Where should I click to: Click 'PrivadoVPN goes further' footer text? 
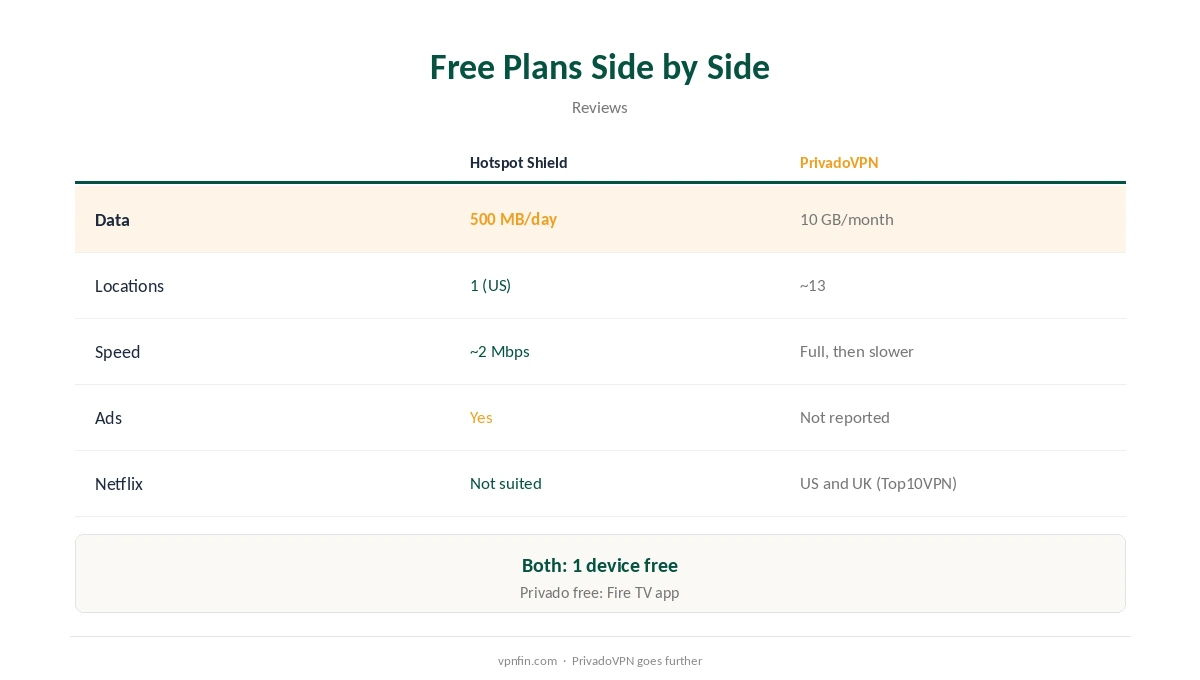click(x=637, y=661)
